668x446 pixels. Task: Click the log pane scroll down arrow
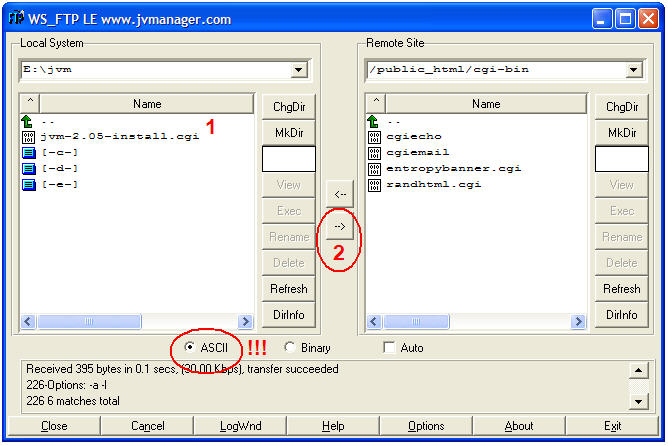point(638,401)
